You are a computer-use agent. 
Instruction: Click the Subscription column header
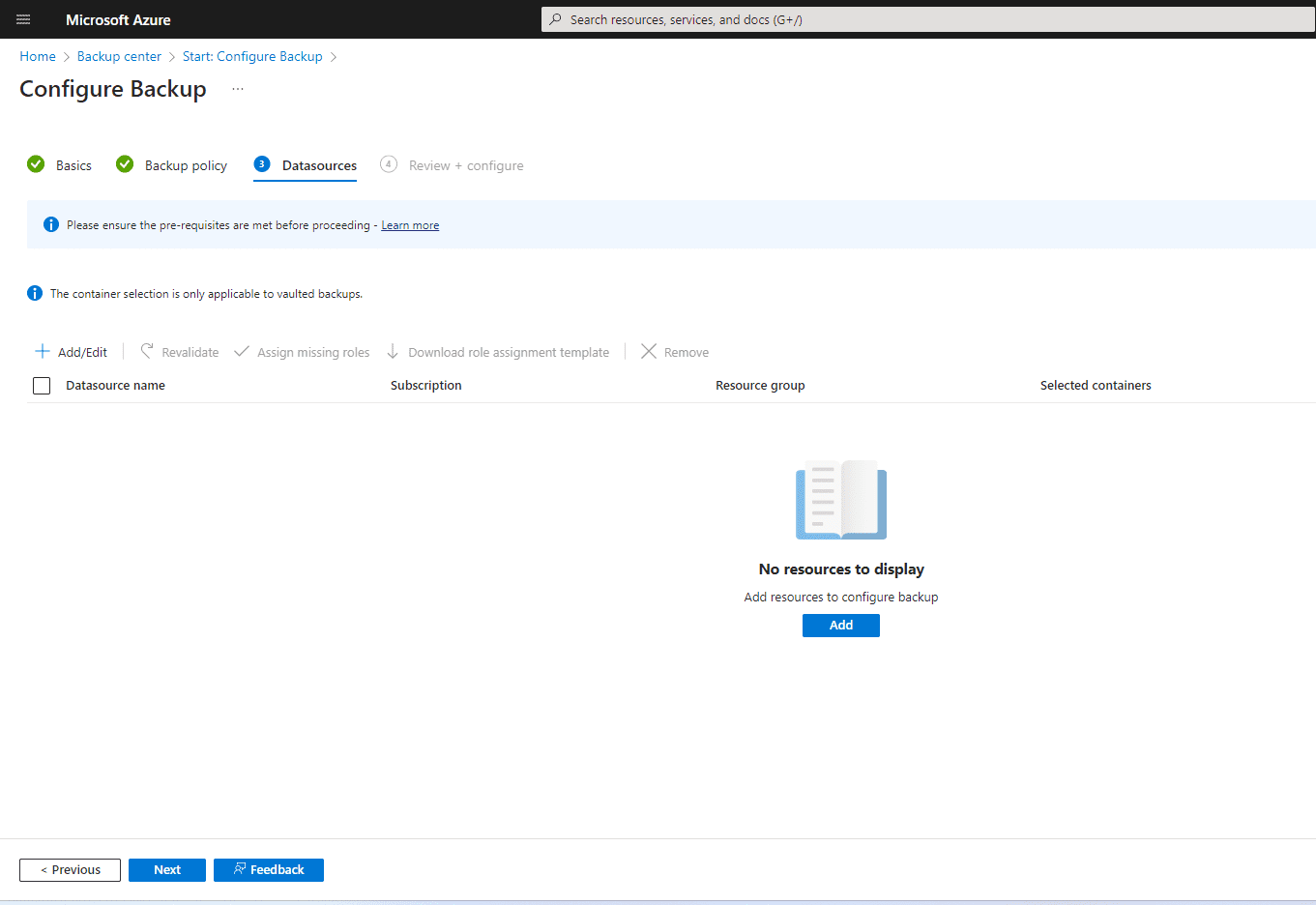426,385
